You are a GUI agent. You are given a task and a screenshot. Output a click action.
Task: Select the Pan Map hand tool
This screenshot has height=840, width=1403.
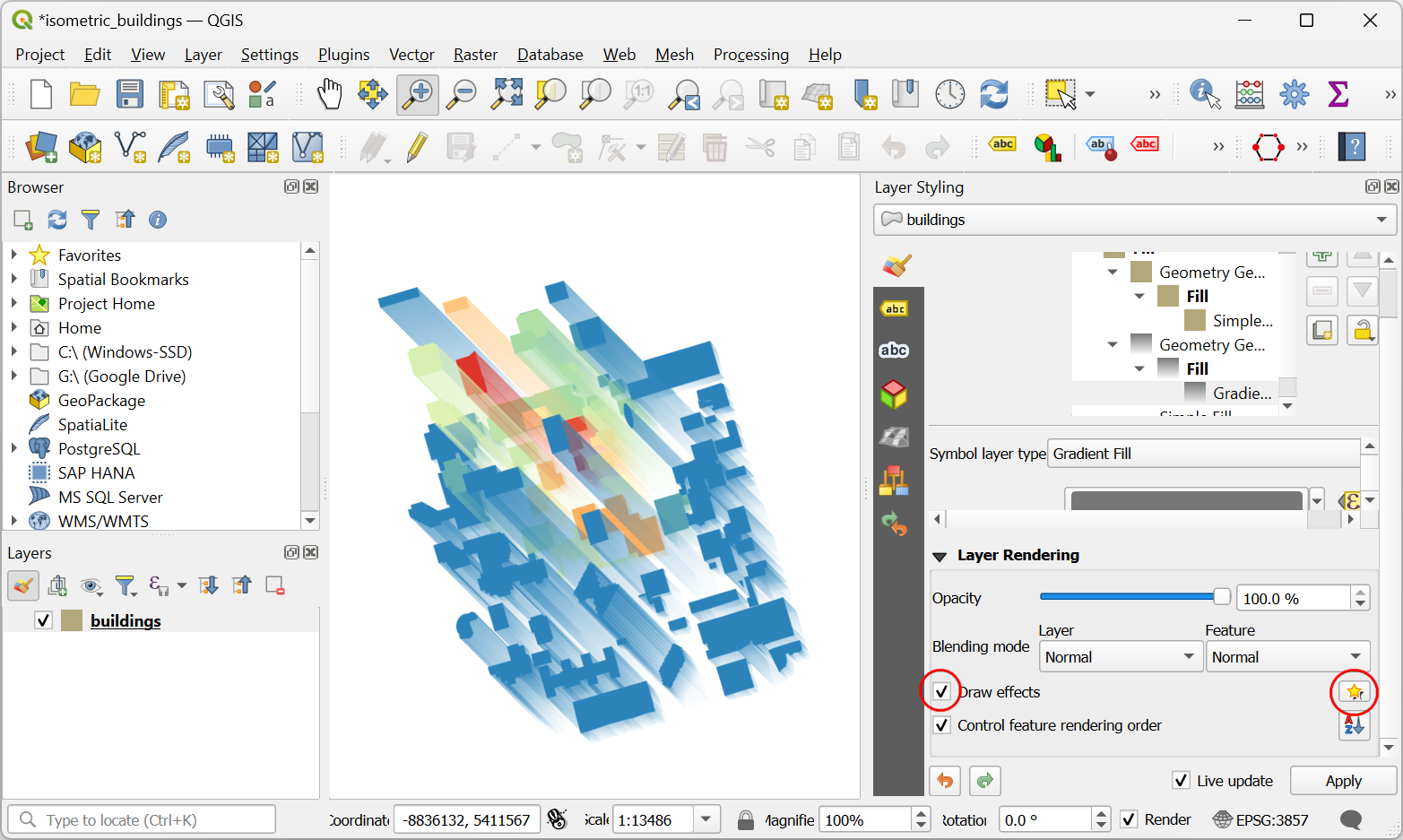point(329,94)
